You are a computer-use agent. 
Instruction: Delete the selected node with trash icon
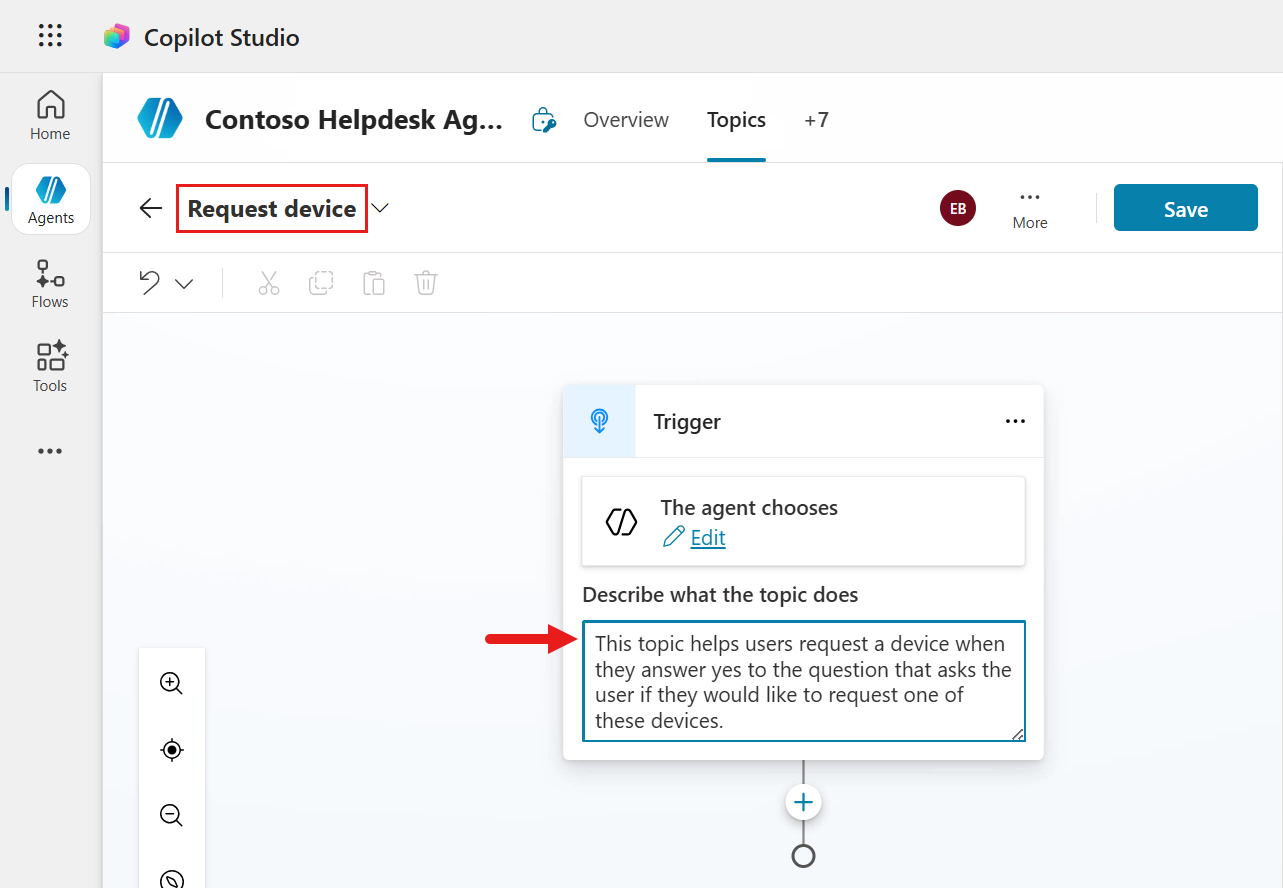425,283
